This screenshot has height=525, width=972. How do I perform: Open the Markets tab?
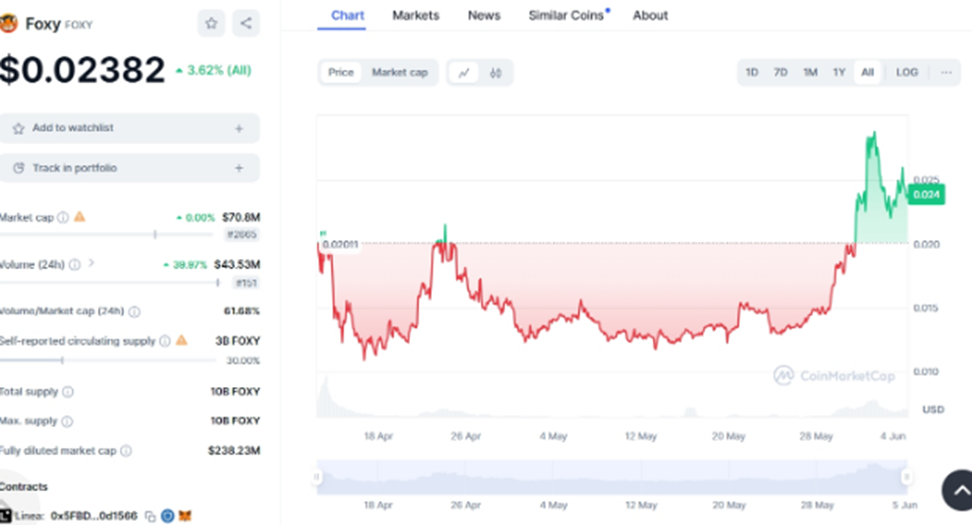point(415,15)
